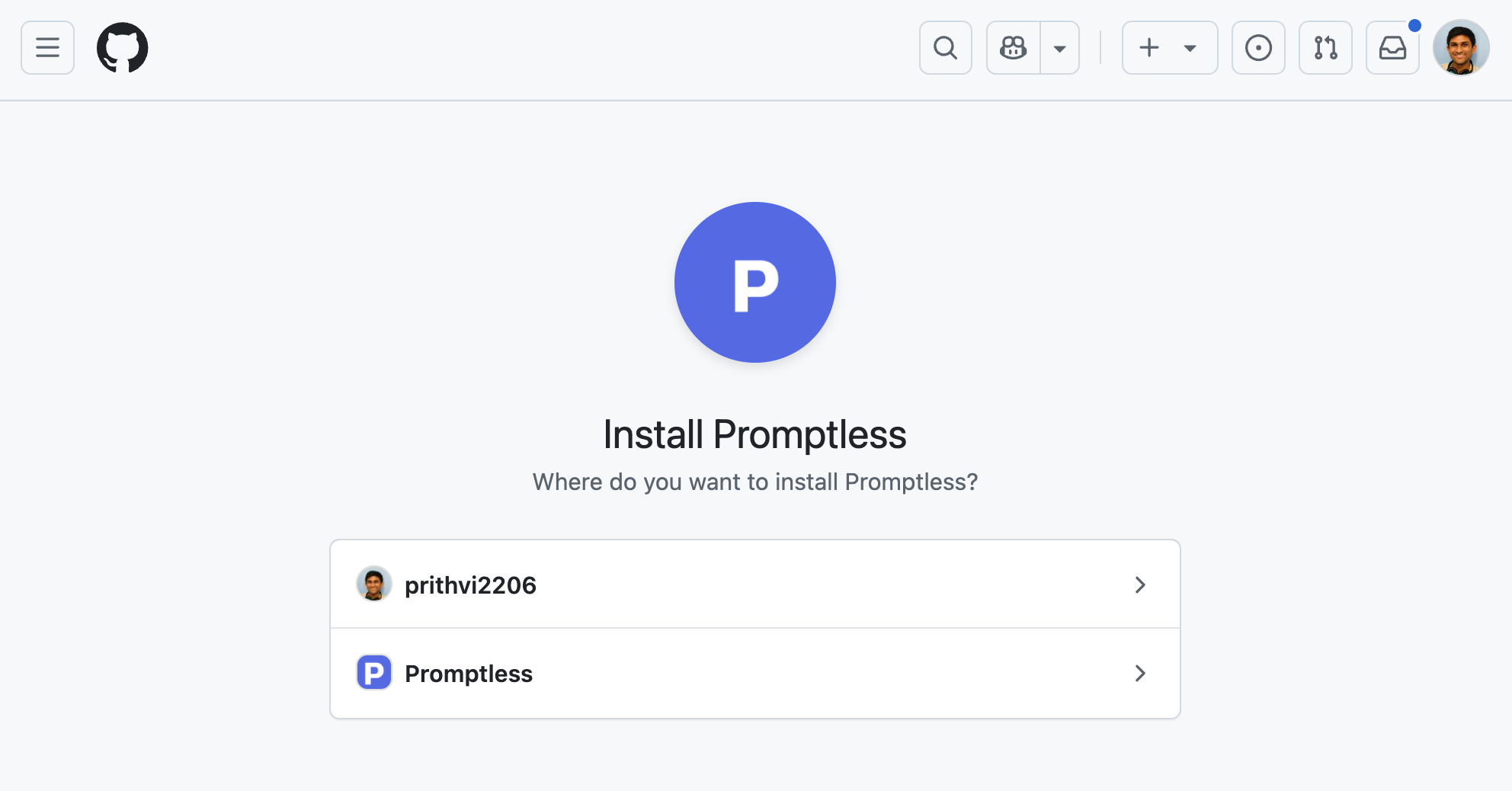Expand the Promptless organization row chevron
This screenshot has width=1512, height=791.
[1140, 673]
